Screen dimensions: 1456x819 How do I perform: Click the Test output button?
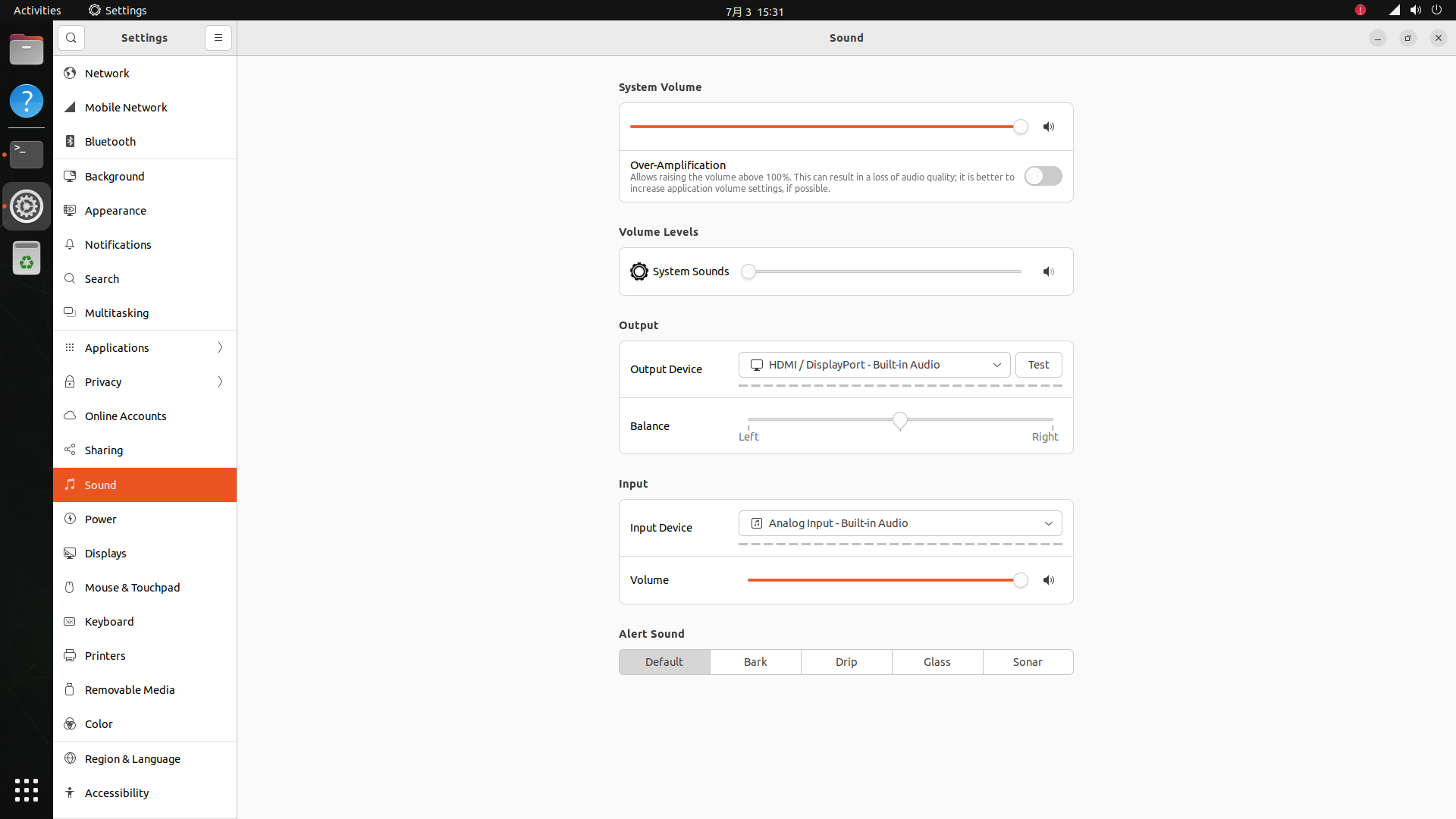[1038, 365]
